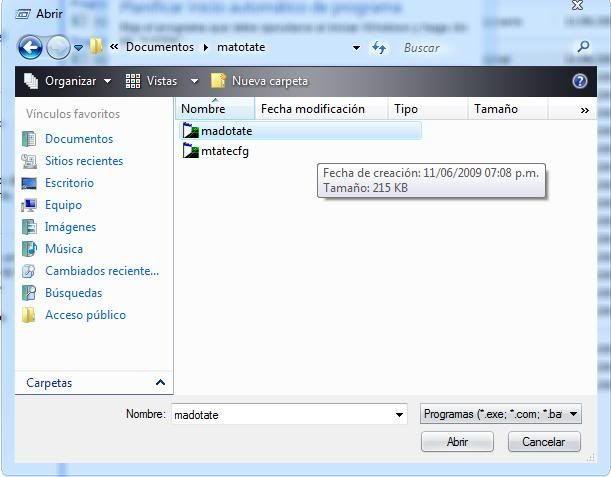Go to Escritorio in favorite links
Screen dimensions: 611x477
(69, 183)
